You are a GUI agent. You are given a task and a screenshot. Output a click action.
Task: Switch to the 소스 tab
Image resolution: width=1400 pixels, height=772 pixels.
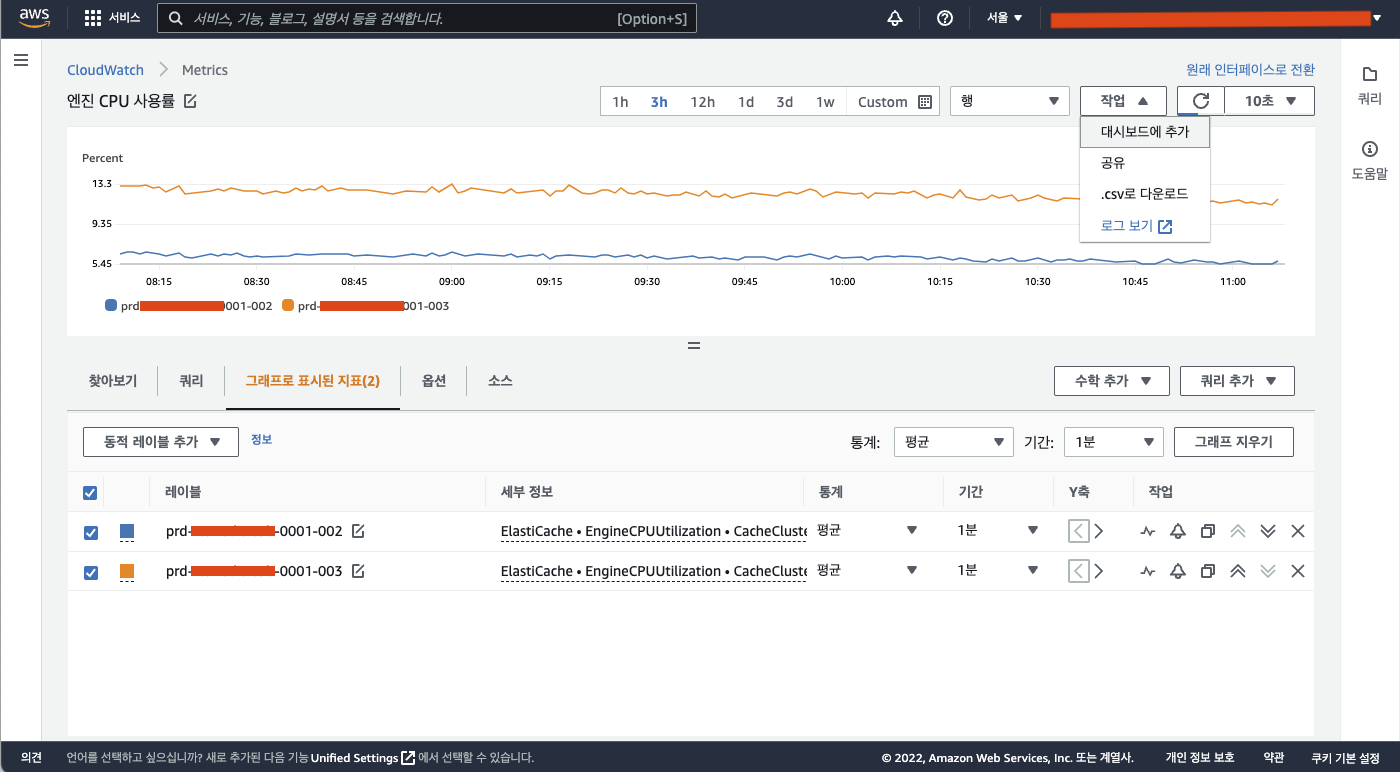(500, 381)
